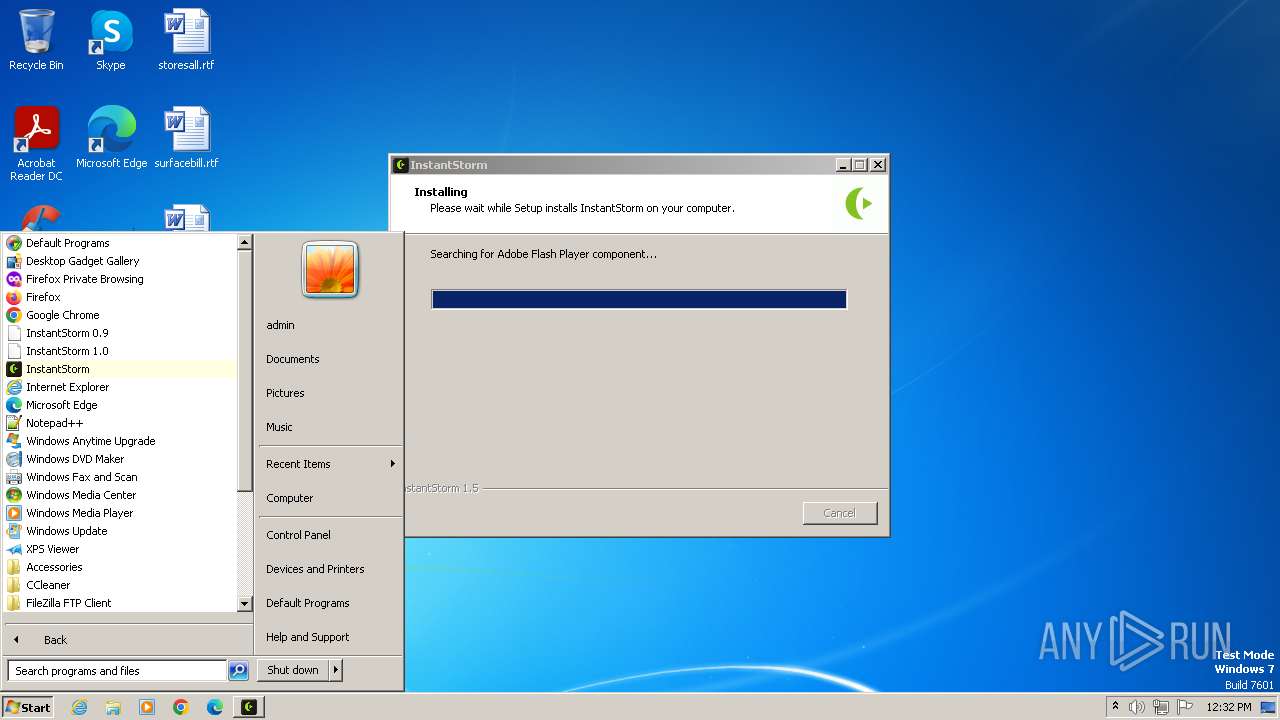Open Music from Start menu
The image size is (1280, 720).
pyautogui.click(x=330, y=427)
